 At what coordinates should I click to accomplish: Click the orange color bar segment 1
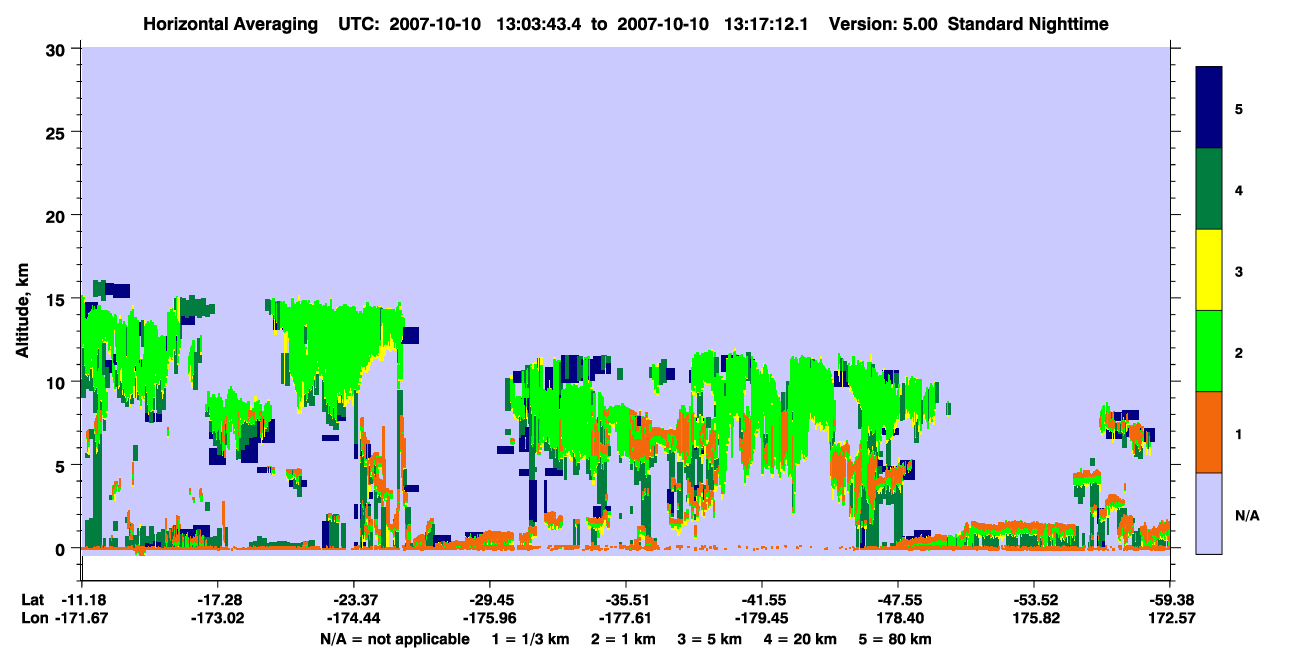click(x=1209, y=432)
